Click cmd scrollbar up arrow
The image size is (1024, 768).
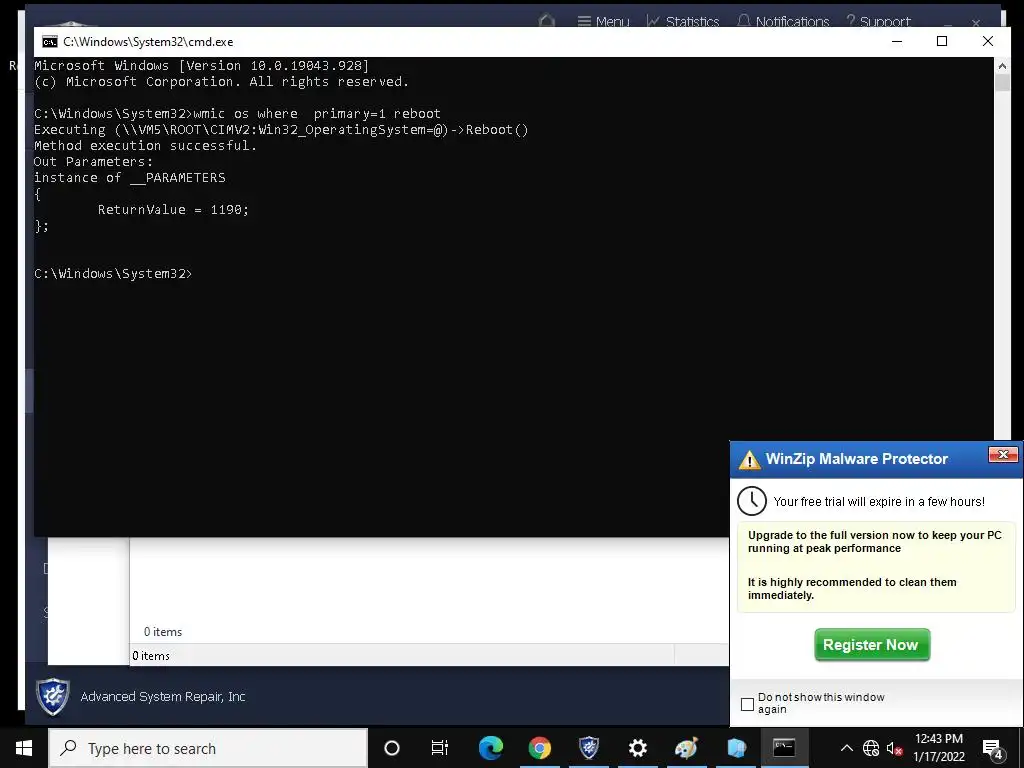click(x=1002, y=65)
